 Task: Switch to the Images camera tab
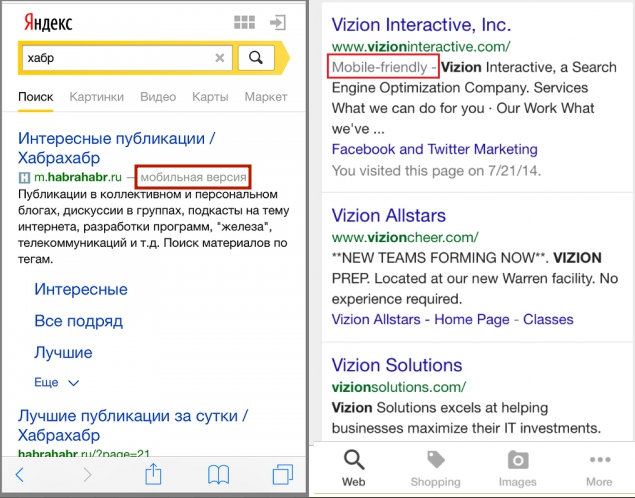(518, 468)
